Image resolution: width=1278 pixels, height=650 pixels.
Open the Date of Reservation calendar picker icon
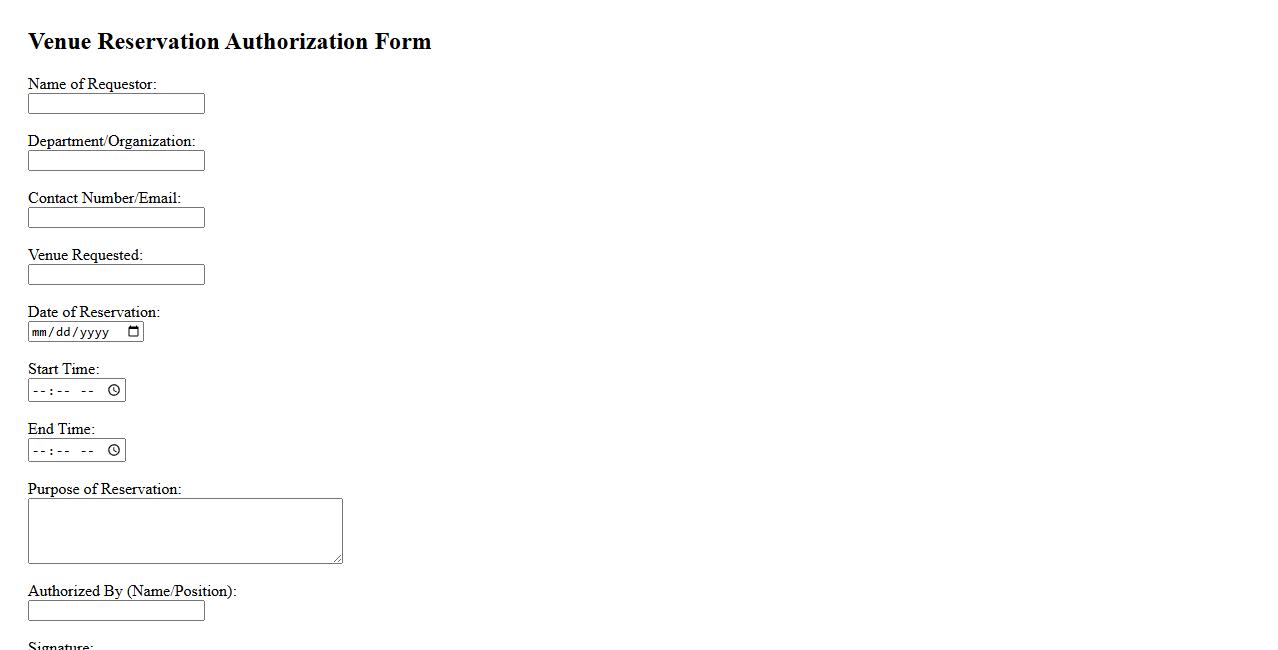tap(134, 332)
